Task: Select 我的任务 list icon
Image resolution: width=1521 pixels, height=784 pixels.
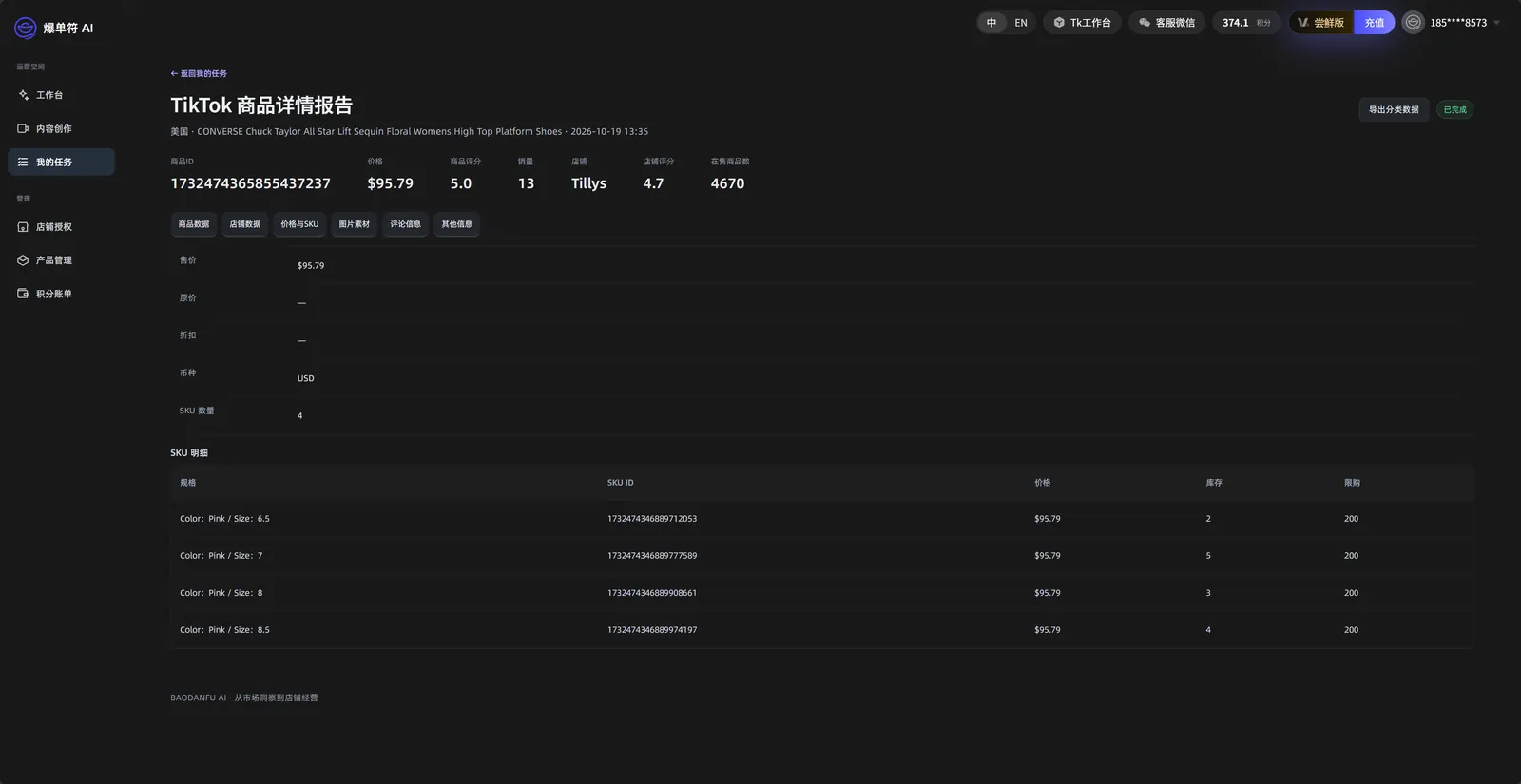Action: click(23, 162)
